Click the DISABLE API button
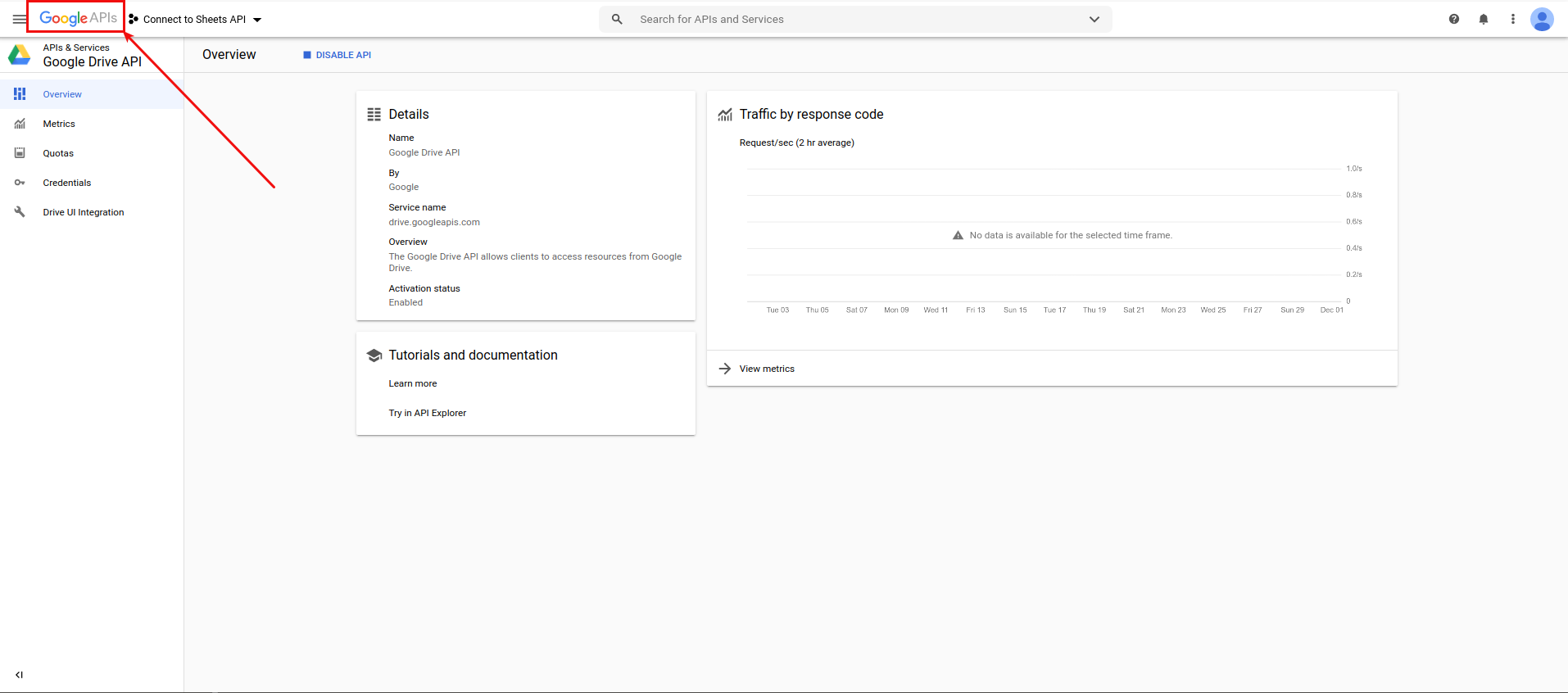 click(x=337, y=55)
